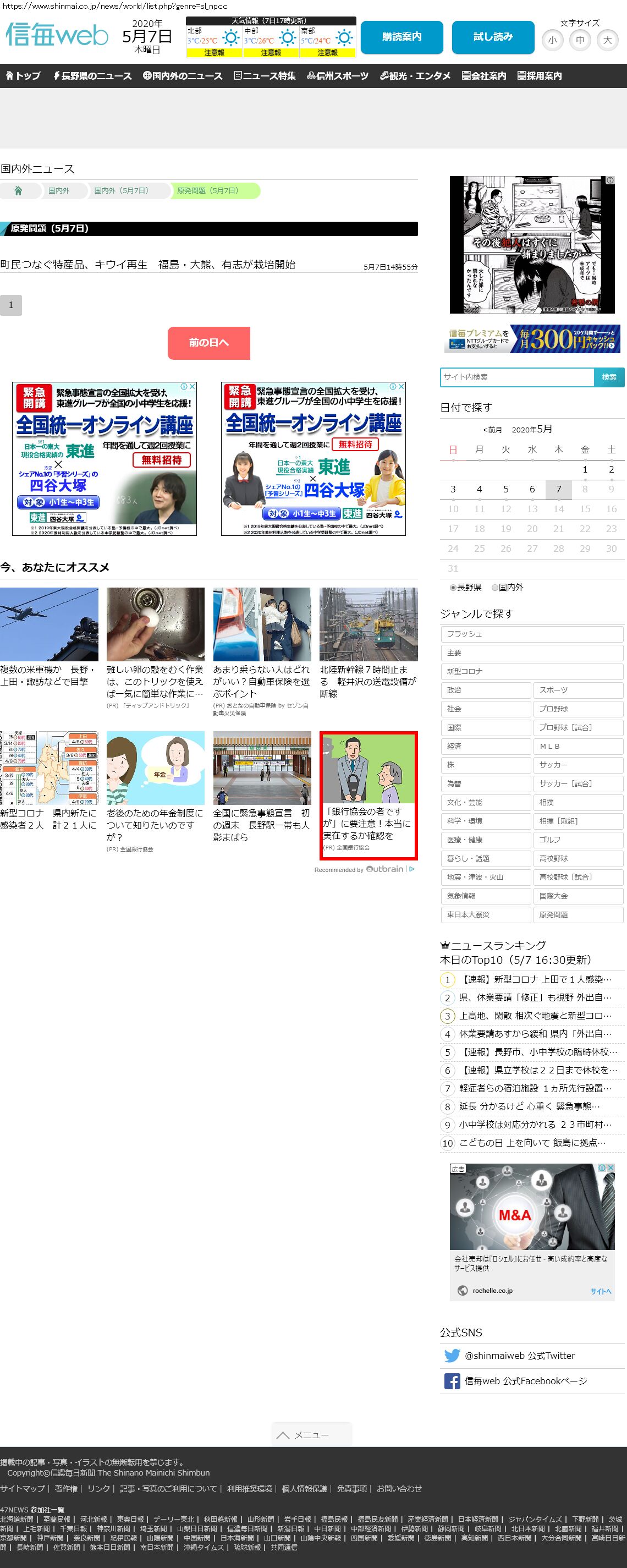Click the Outbrain recommendation logo
Screen dimensions: 627x1568
coord(384,869)
